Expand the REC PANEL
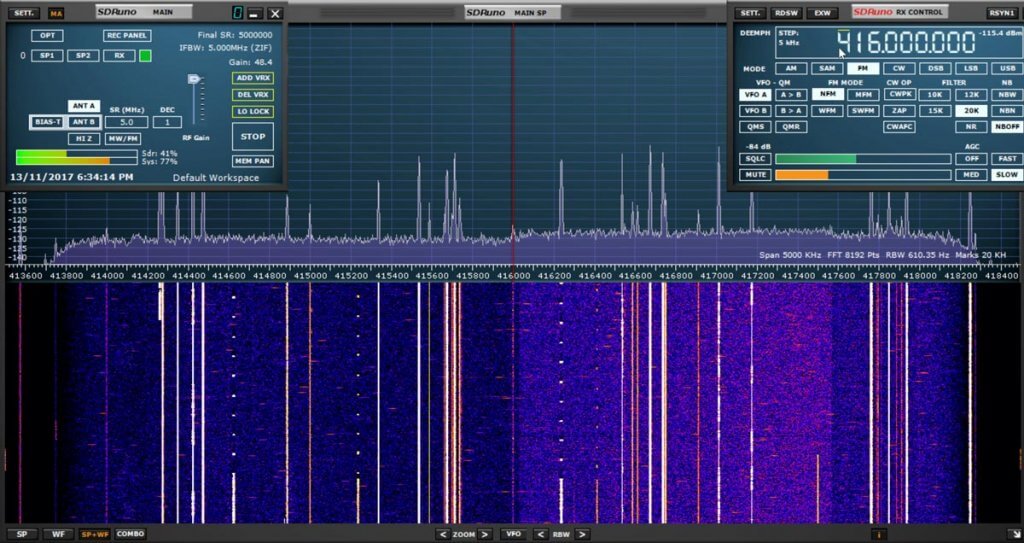The height and width of the screenshot is (543, 1024). (x=127, y=36)
